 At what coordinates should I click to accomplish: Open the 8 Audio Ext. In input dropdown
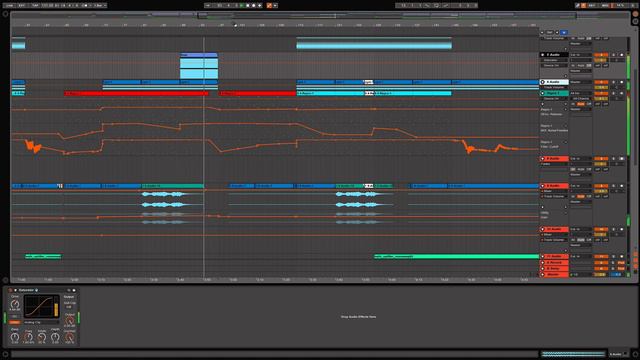(x=580, y=158)
